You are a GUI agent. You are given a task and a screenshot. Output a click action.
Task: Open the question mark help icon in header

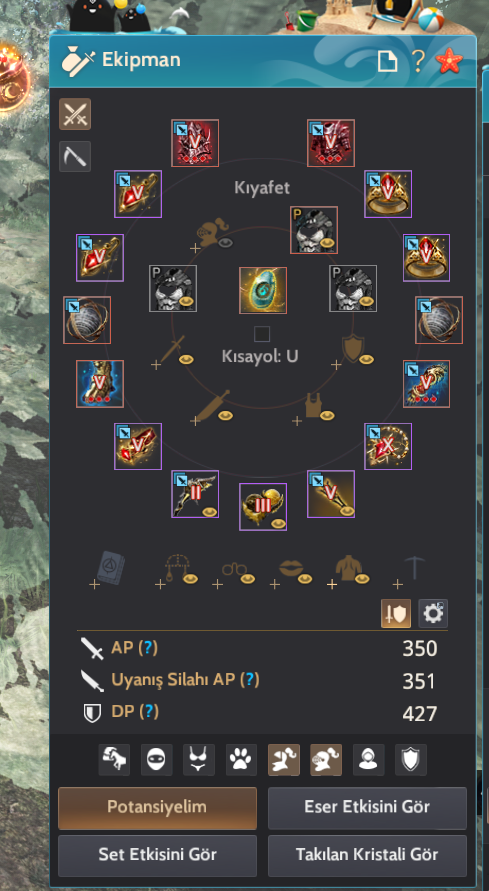point(418,61)
